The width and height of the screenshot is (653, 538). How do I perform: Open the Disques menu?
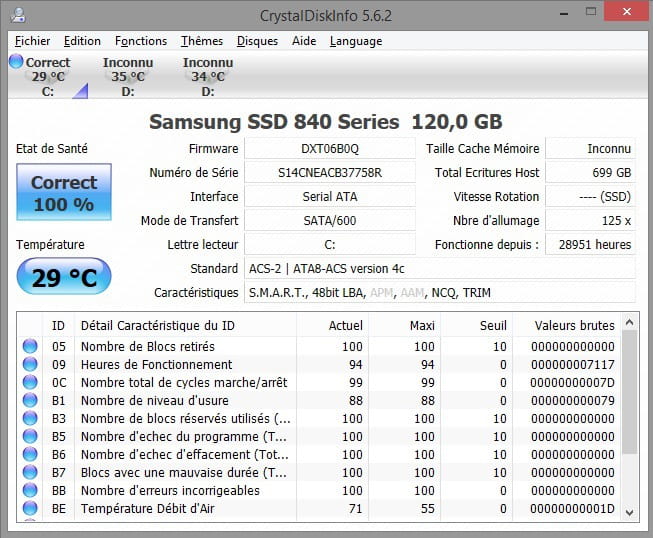[x=257, y=41]
